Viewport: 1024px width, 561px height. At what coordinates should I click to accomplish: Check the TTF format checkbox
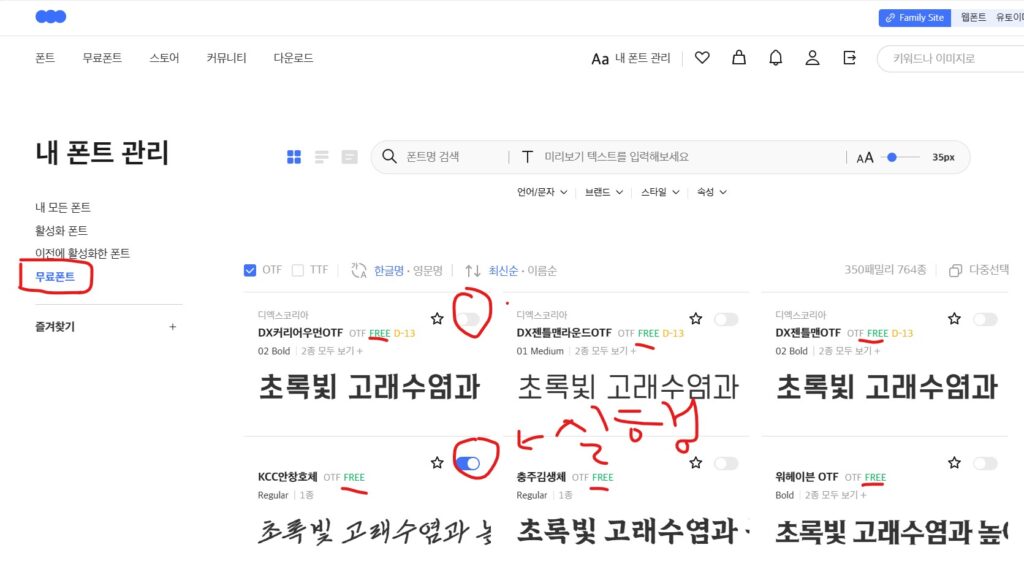pyautogui.click(x=298, y=270)
